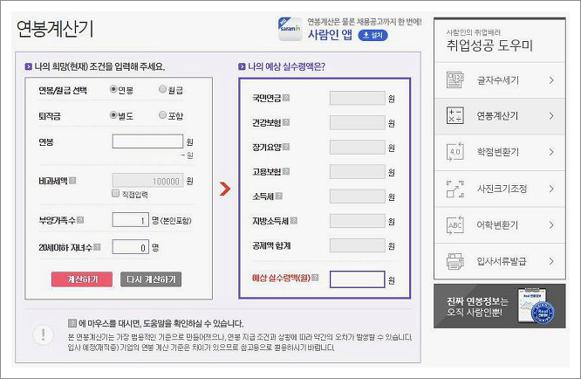Viewport: 581px width, 379px height.
Task: Click the 부양가족수 input field
Action: 130,220
